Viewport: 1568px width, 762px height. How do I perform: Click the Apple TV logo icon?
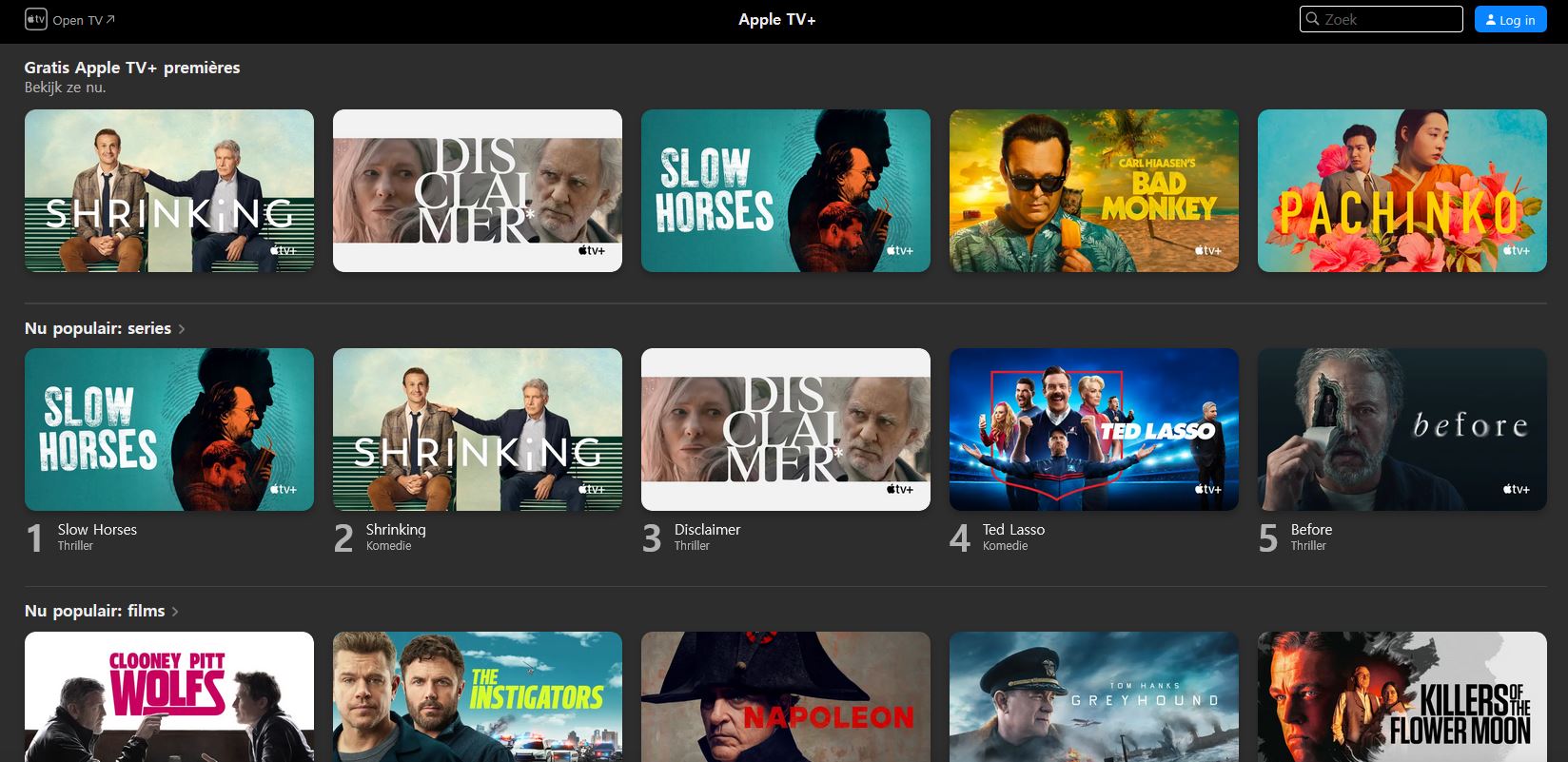click(x=35, y=19)
